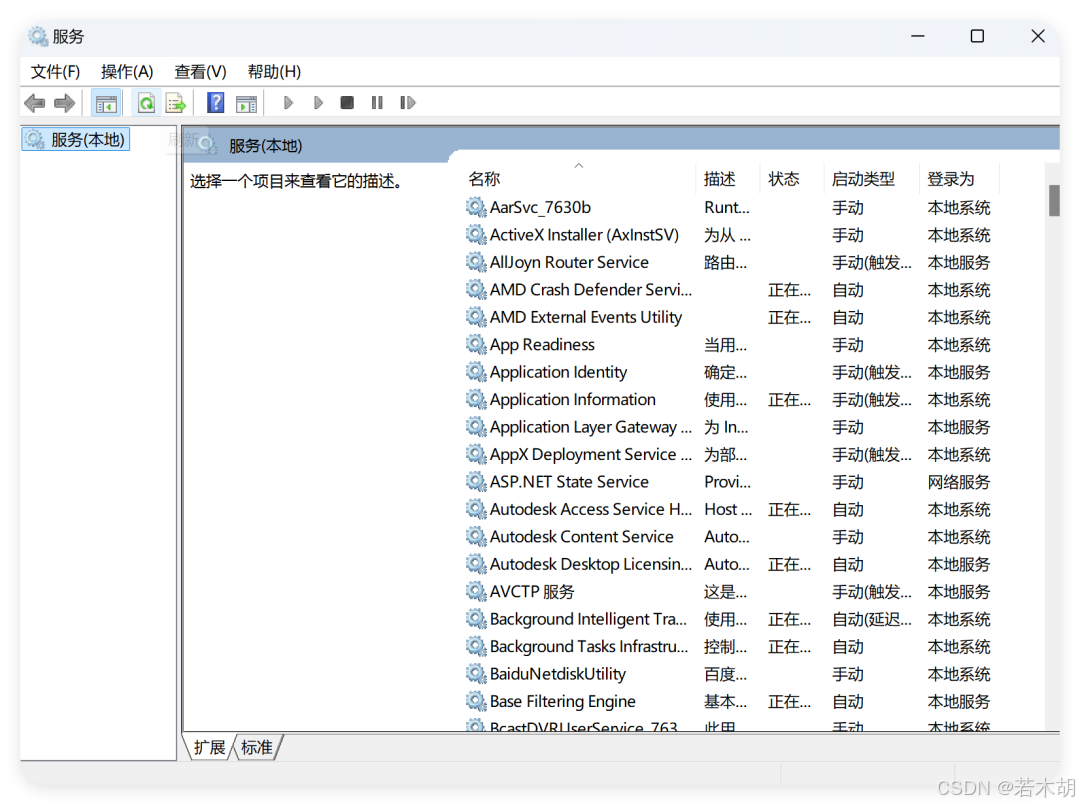Click the 基本... description cell
The width and height of the screenshot is (1080, 805).
coord(725,702)
